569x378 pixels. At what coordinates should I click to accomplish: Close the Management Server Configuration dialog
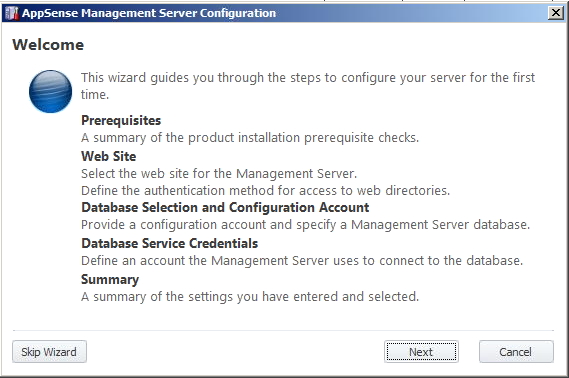point(555,13)
